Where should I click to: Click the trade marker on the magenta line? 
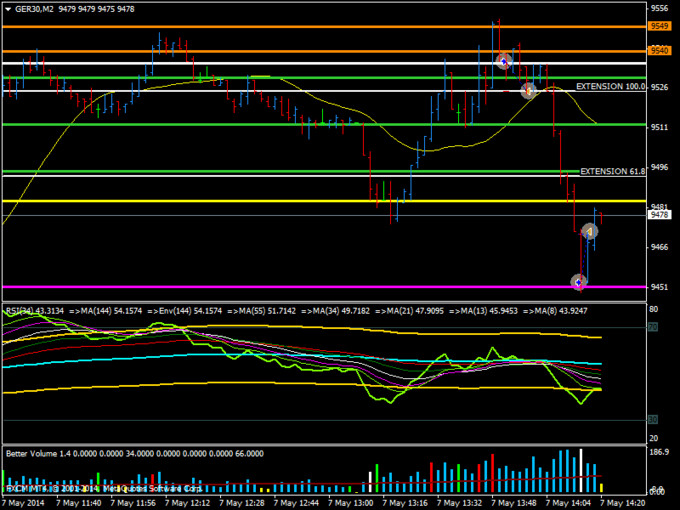click(x=579, y=283)
